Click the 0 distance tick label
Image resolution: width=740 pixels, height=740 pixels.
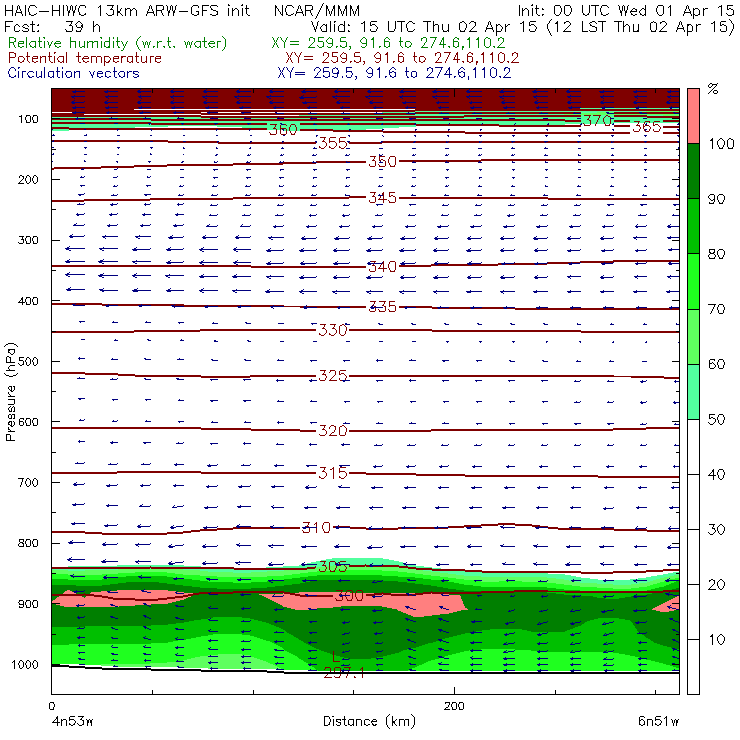pos(51,706)
